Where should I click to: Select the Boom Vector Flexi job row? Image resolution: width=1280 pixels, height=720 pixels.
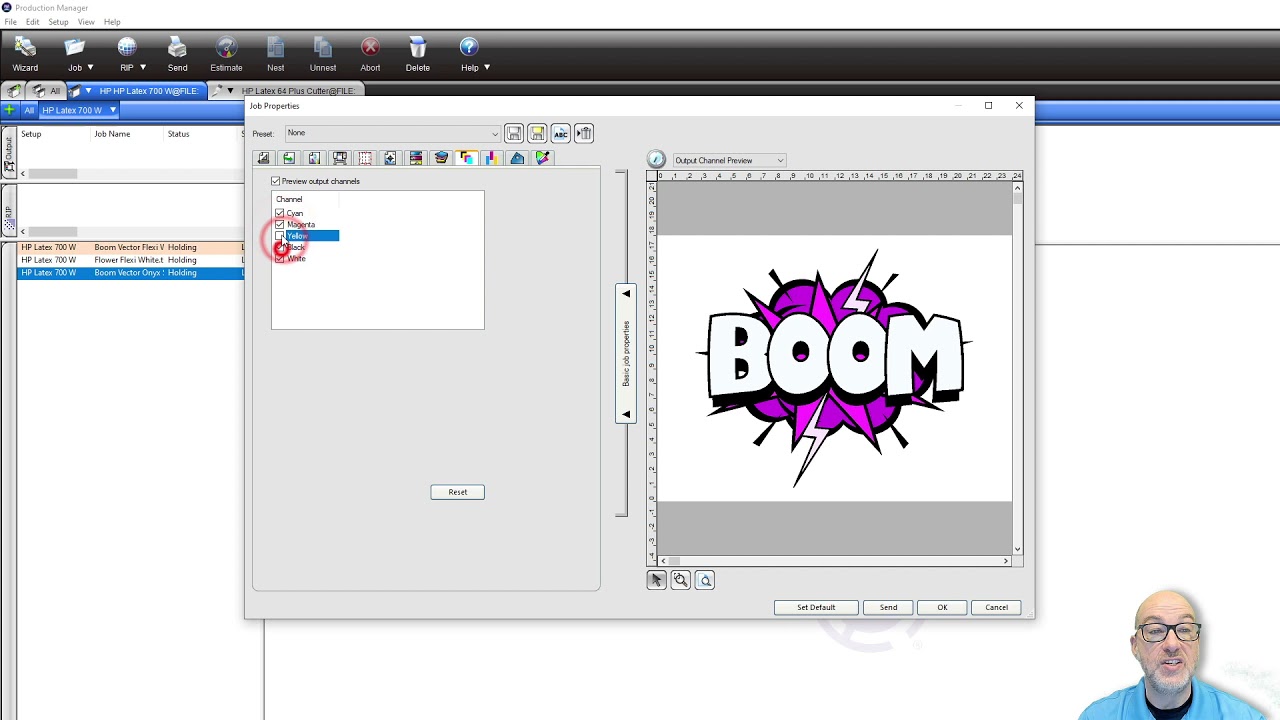130,247
